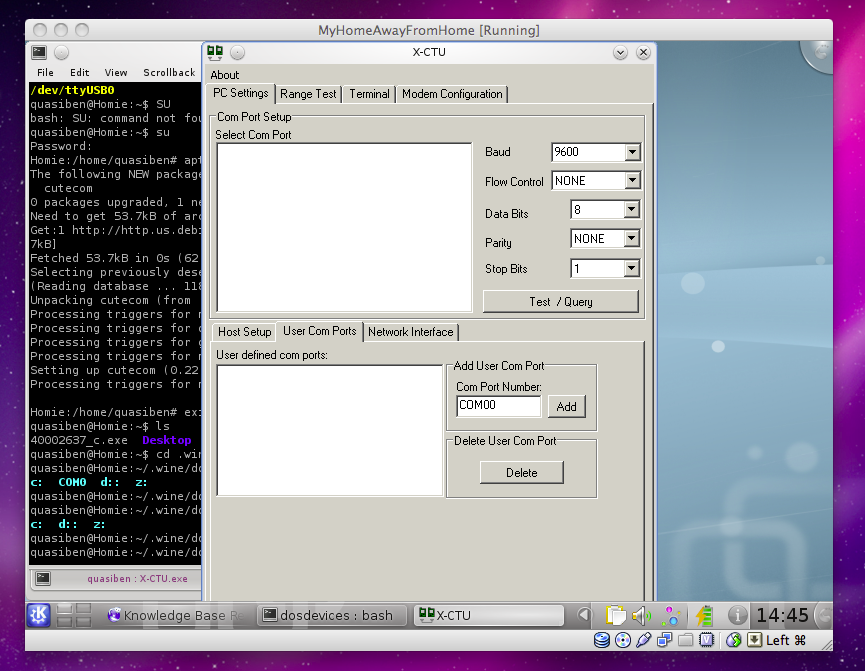Image resolution: width=865 pixels, height=671 pixels.
Task: Open the Parity dropdown
Action: click(632, 238)
